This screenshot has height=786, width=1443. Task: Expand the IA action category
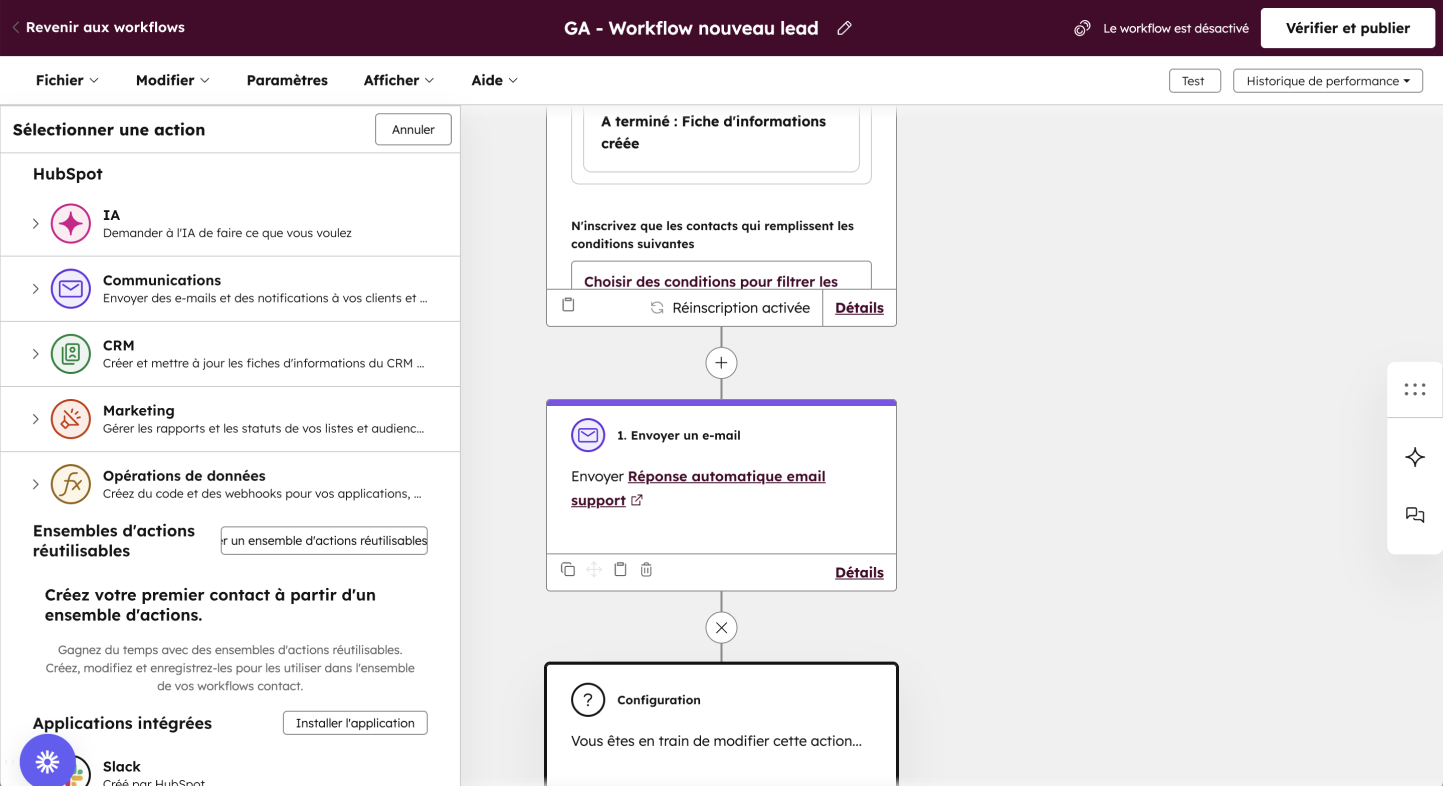coord(36,224)
